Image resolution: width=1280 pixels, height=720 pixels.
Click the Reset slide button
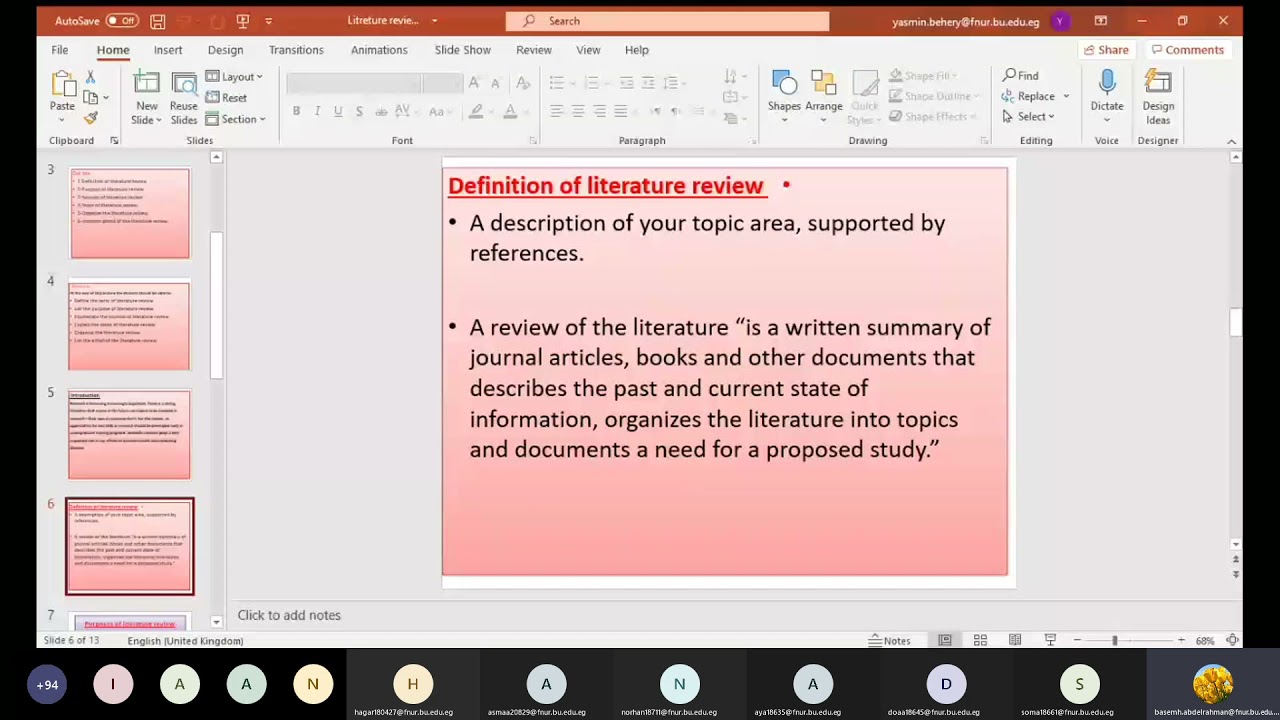227,98
